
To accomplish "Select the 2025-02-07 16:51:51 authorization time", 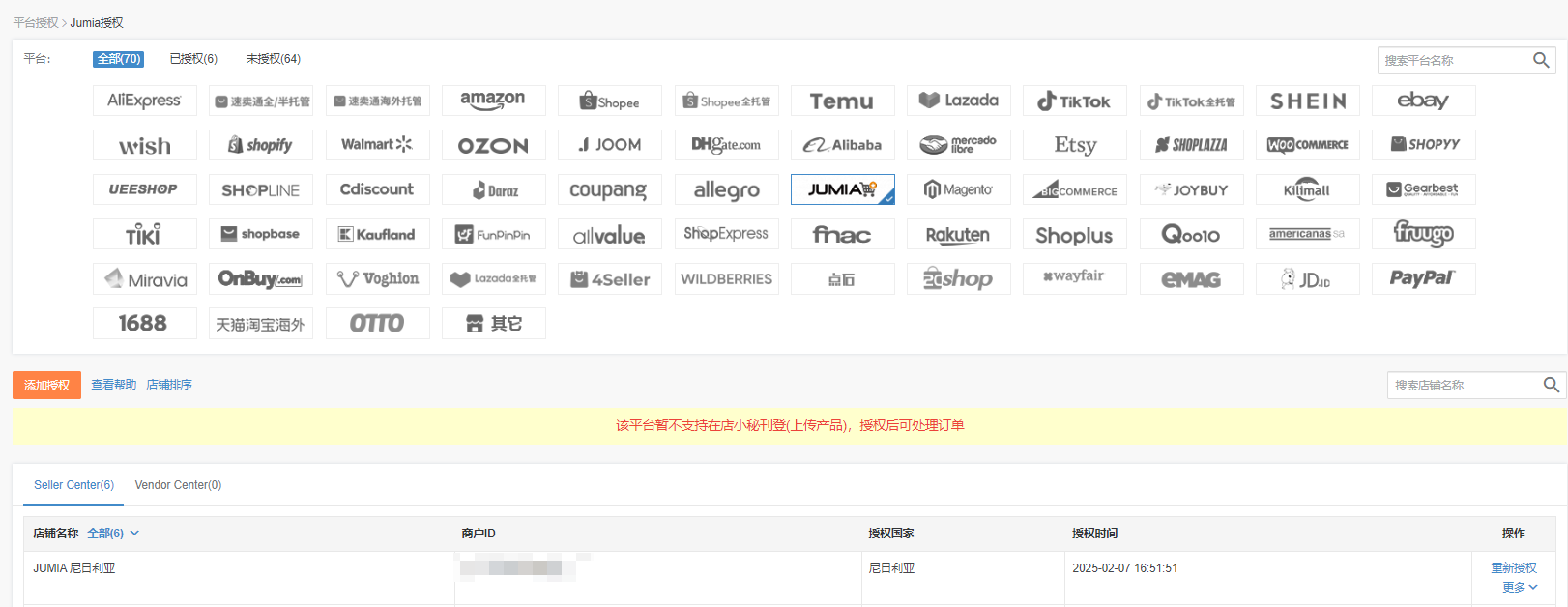I will coord(1125,568).
